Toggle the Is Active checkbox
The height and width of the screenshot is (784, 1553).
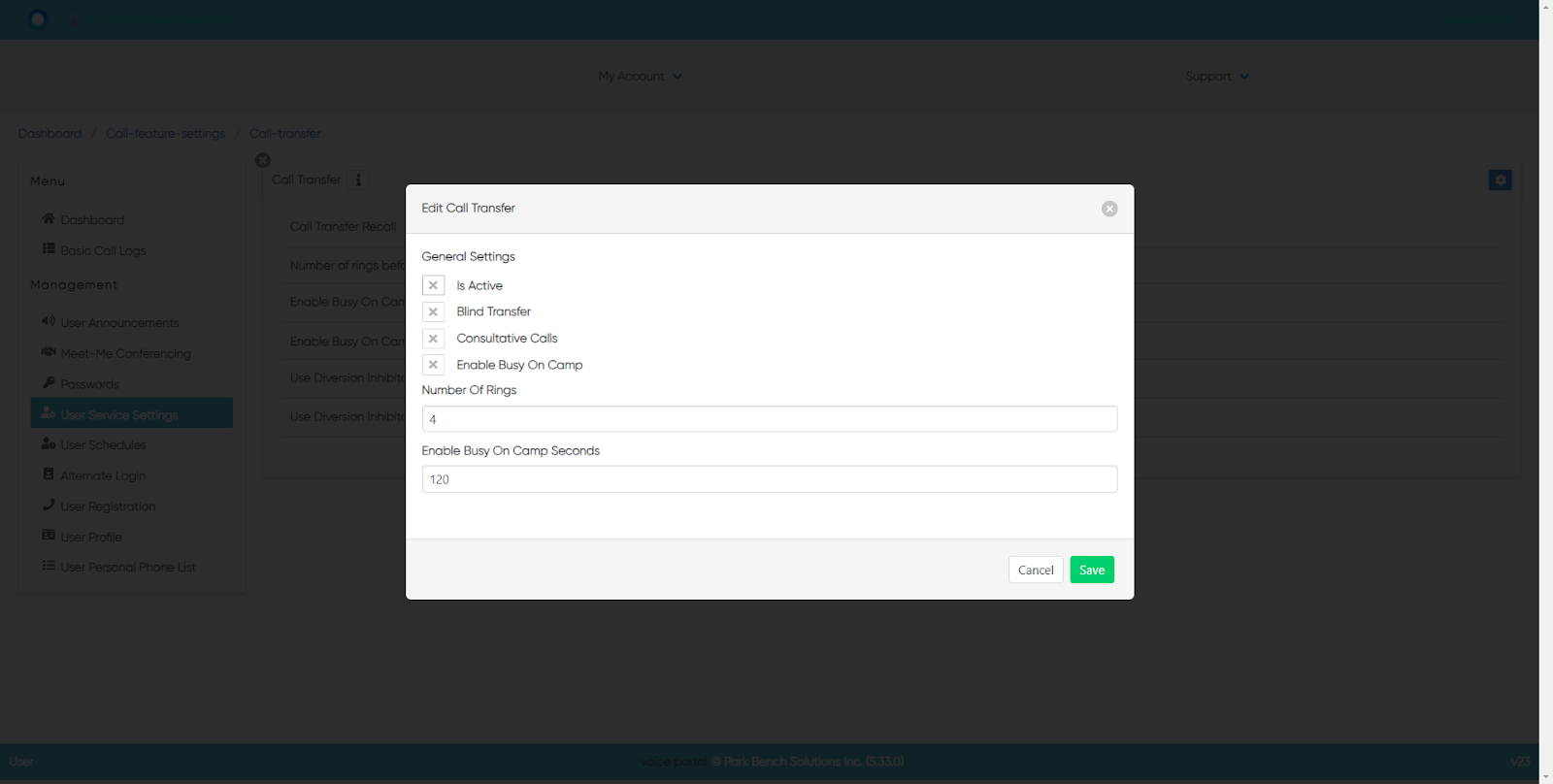pos(434,285)
